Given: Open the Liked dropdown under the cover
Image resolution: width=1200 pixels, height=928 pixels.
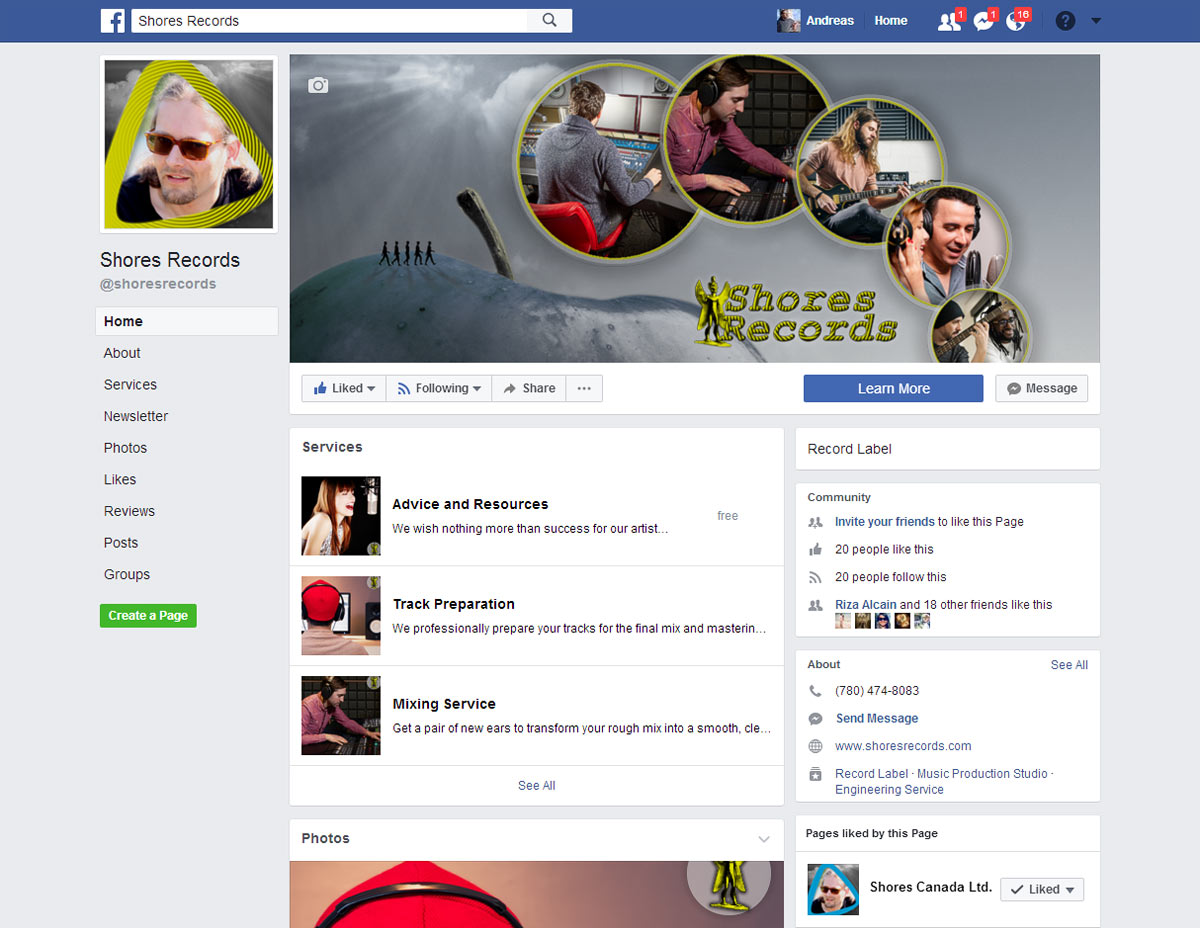Looking at the screenshot, I should pos(344,389).
